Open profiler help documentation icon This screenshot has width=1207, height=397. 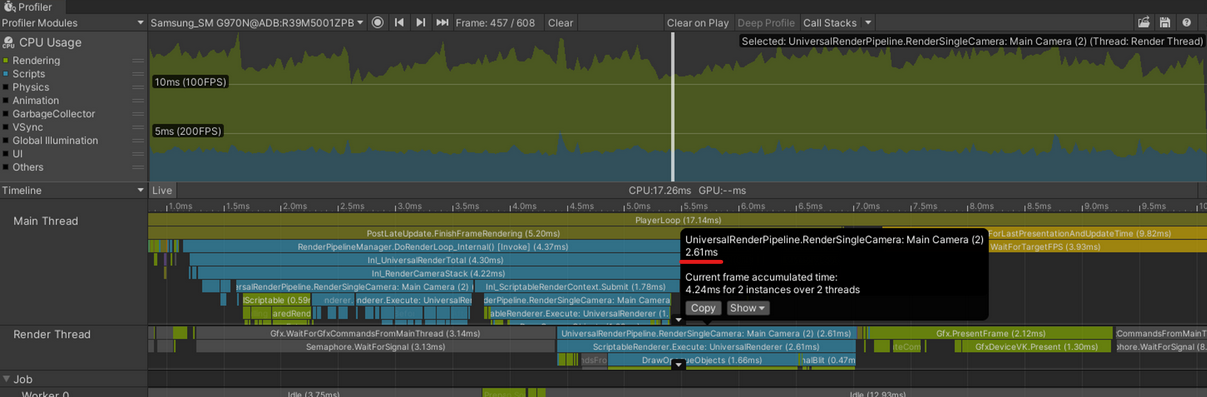coord(1186,22)
